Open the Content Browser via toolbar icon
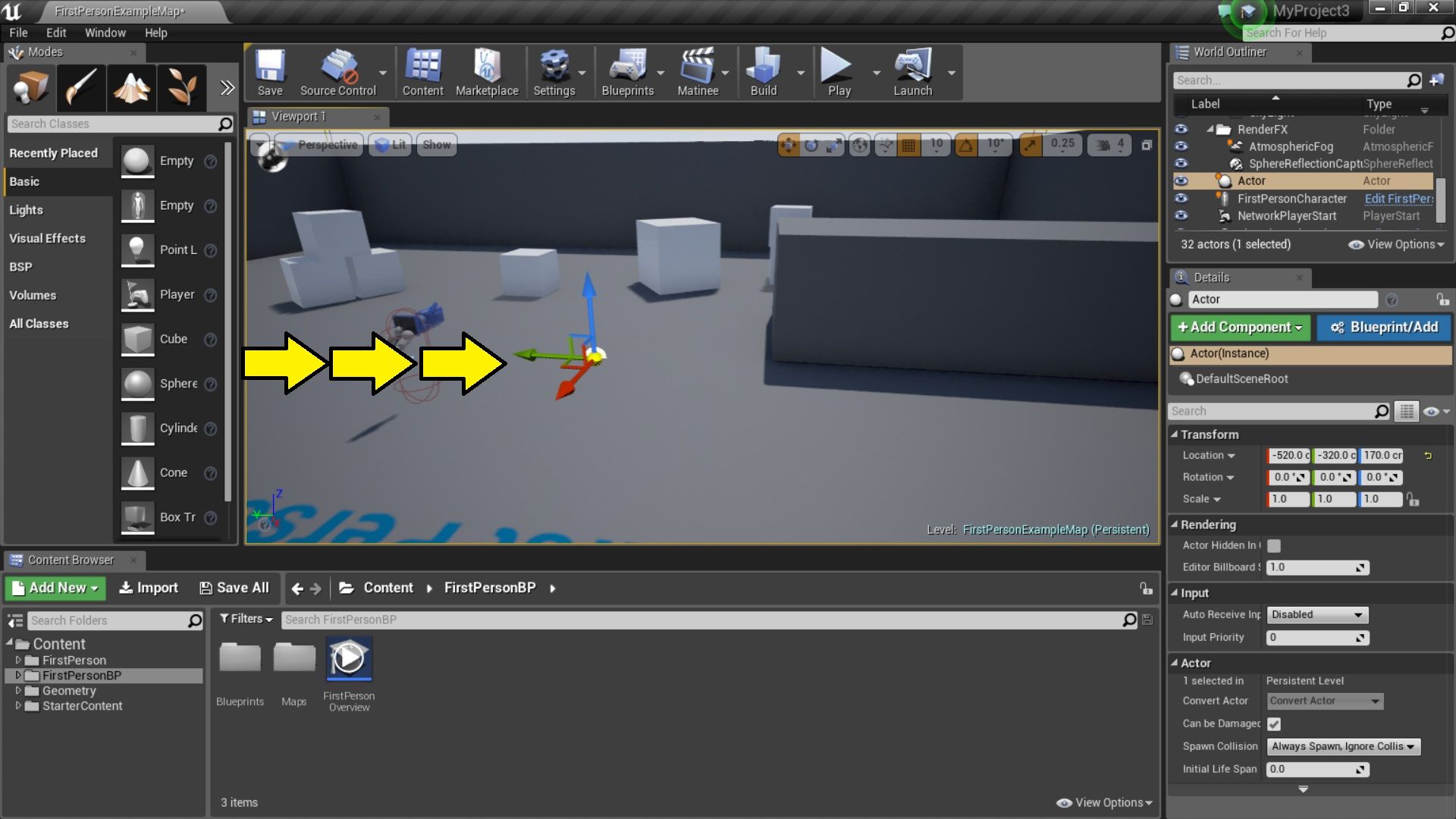Screen dimensions: 1456x819 click(422, 72)
